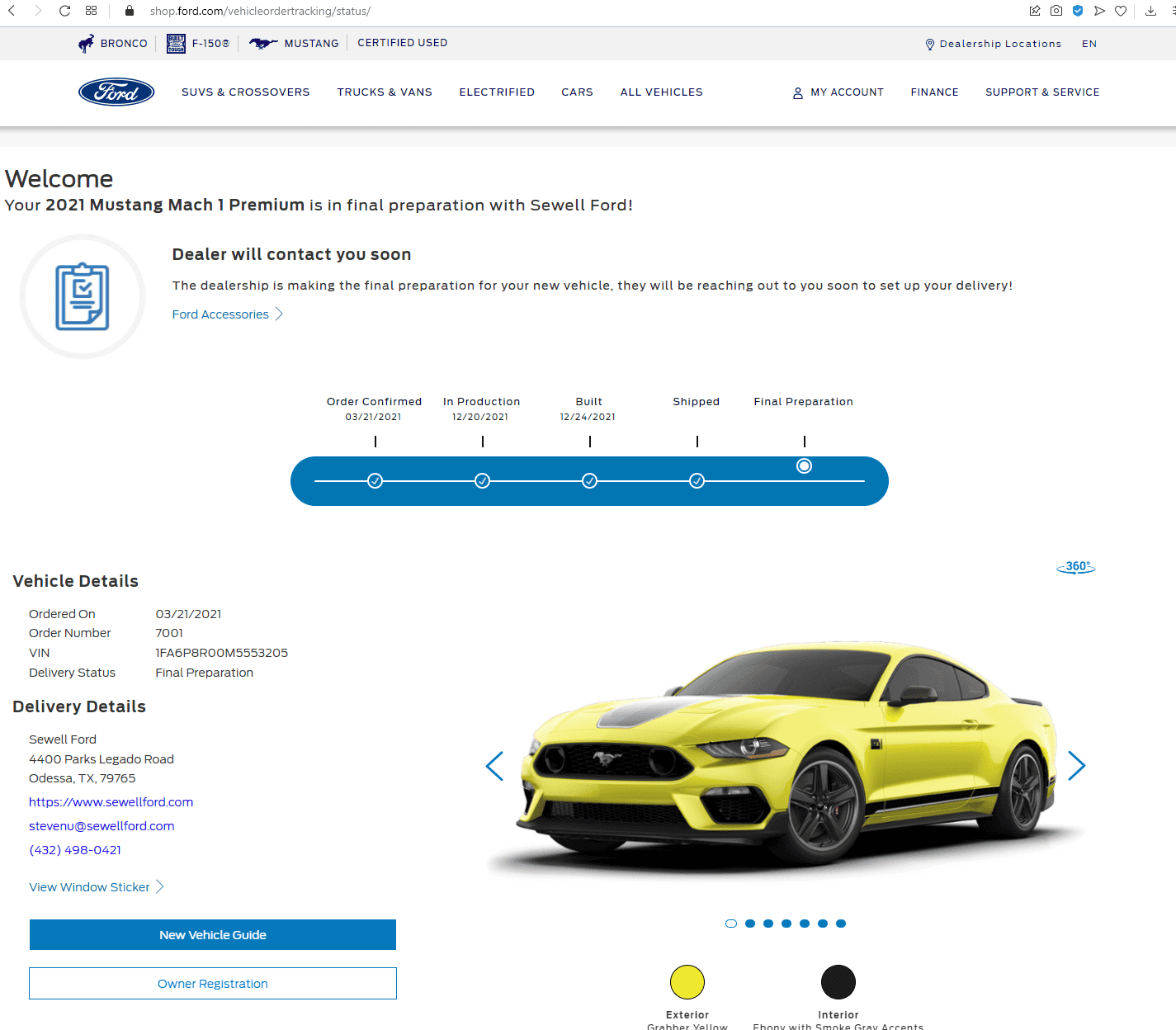The width and height of the screenshot is (1176, 1030).
Task: Click the Ford oval logo
Action: (x=116, y=92)
